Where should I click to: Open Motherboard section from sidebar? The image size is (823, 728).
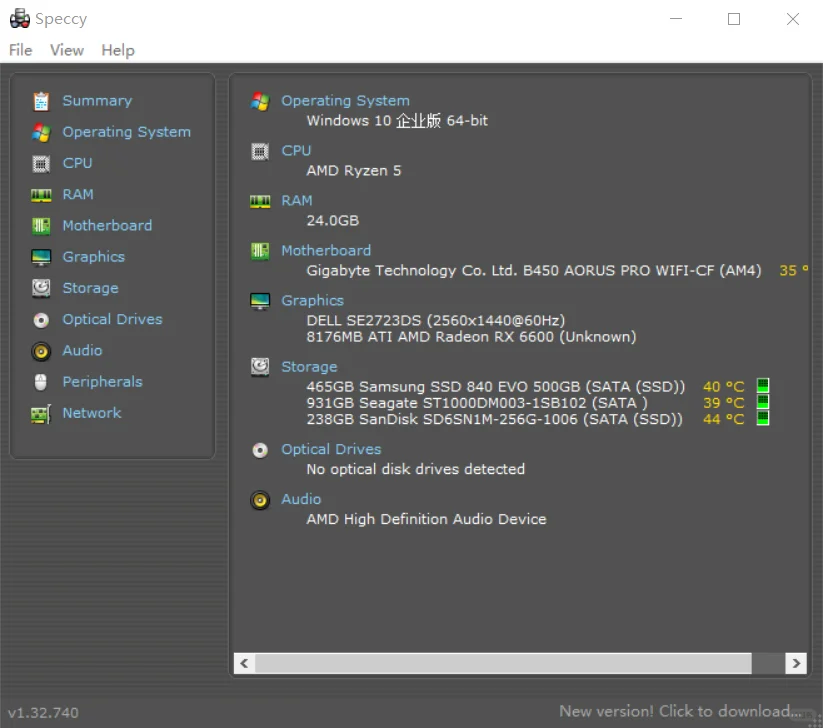[107, 226]
